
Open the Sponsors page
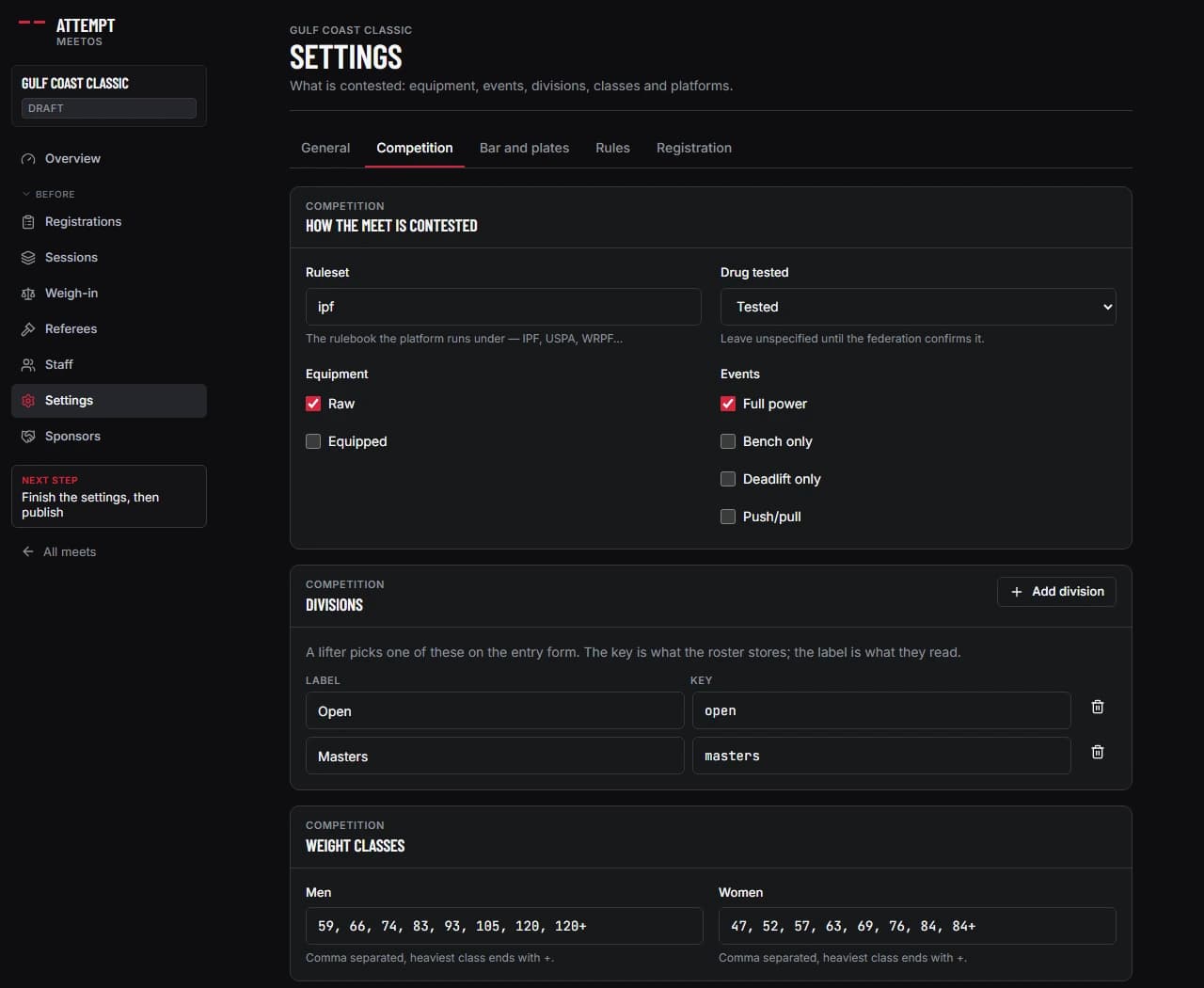click(x=109, y=437)
